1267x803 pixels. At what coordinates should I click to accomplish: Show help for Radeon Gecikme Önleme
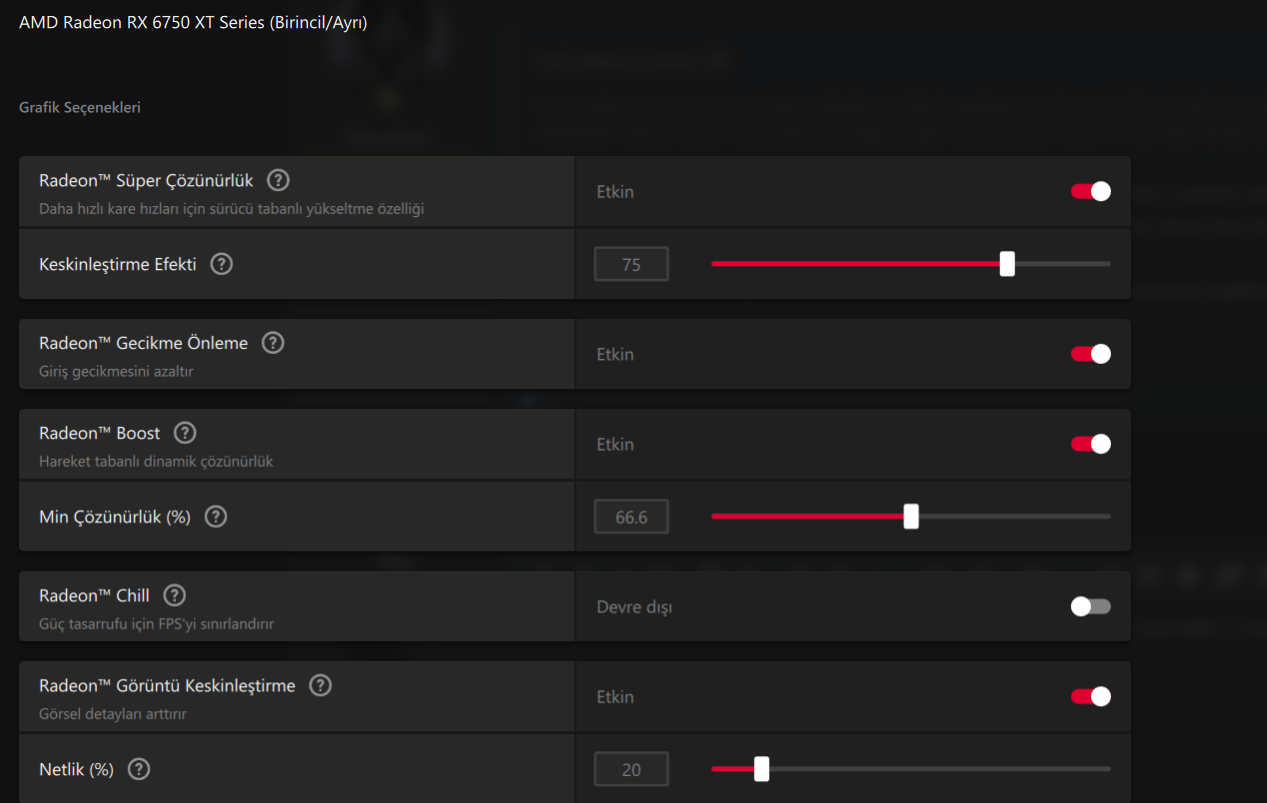(273, 343)
